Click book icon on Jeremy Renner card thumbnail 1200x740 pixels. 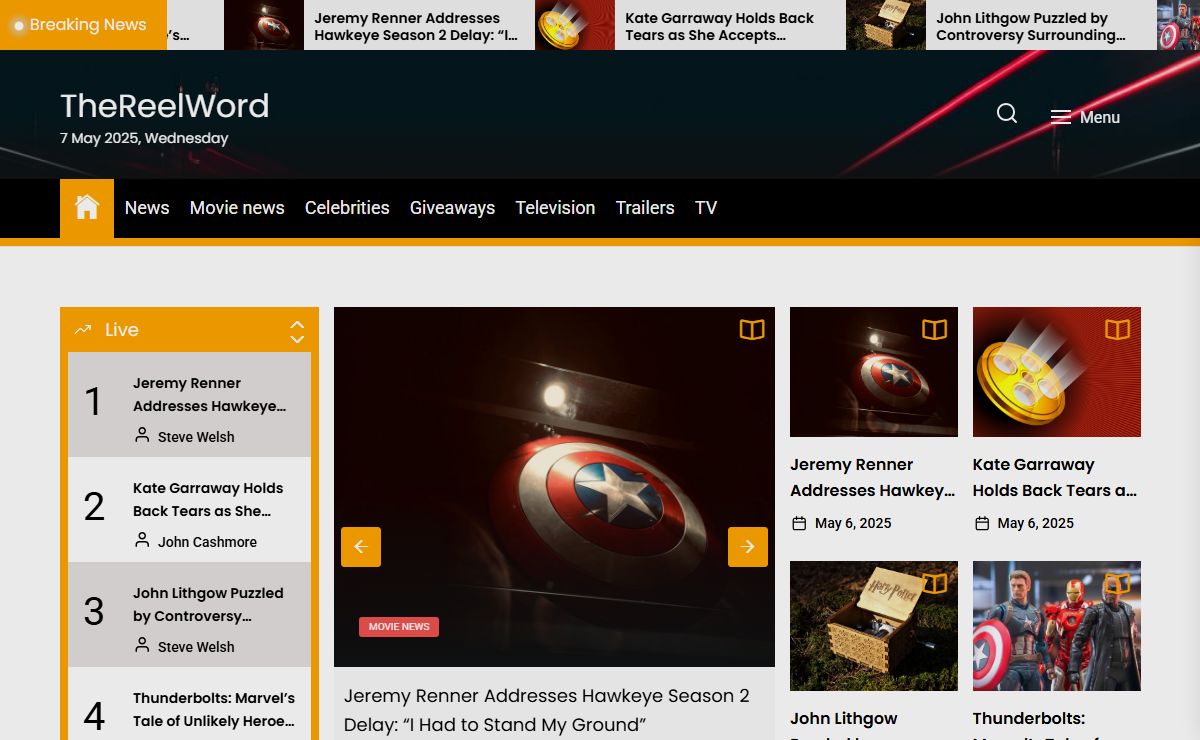click(x=935, y=330)
